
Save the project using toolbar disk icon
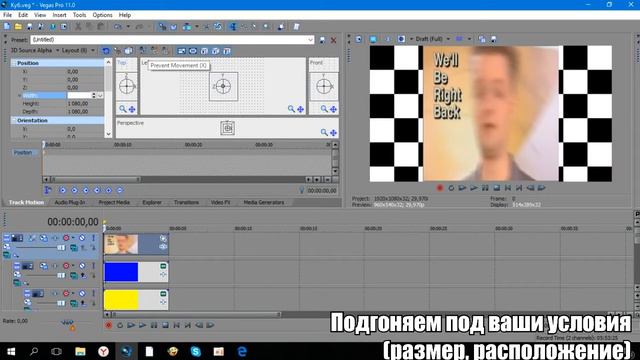coord(29,27)
